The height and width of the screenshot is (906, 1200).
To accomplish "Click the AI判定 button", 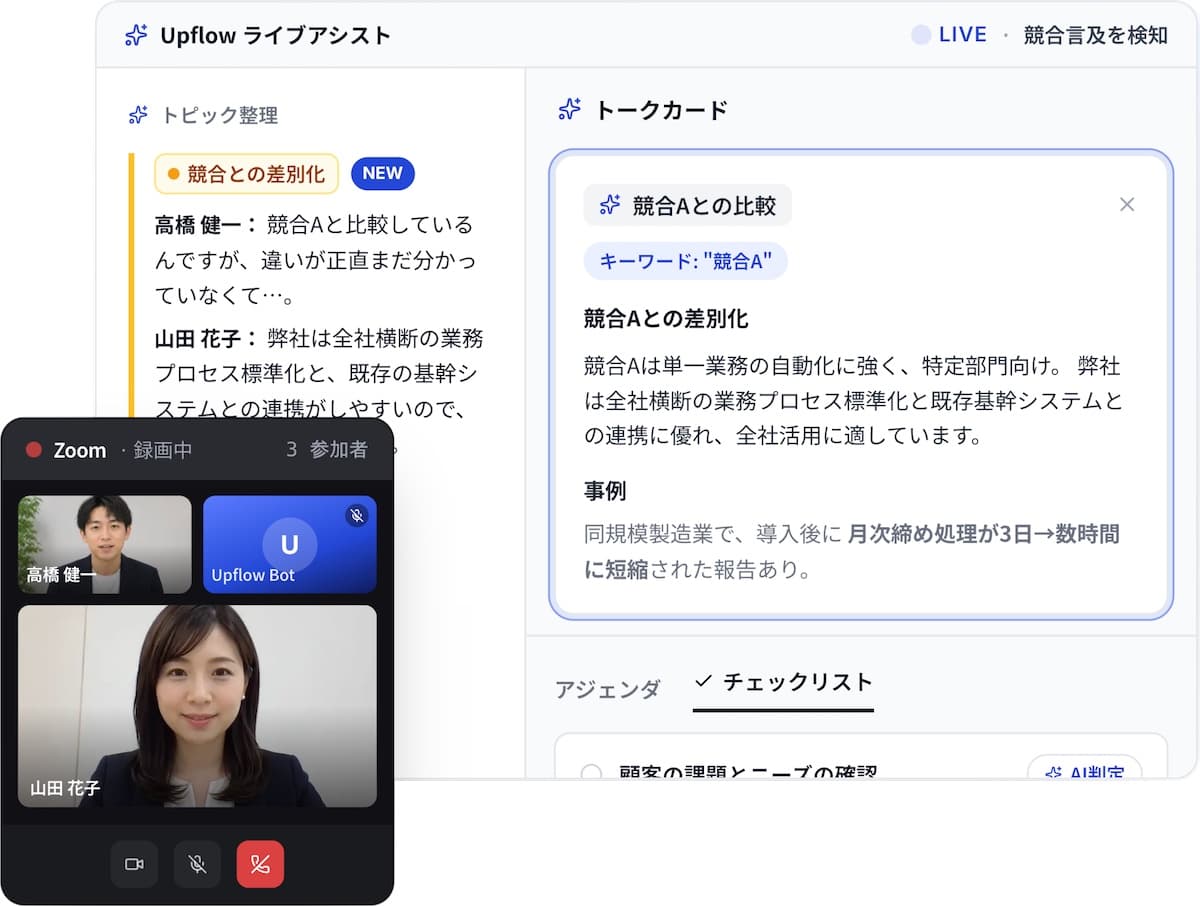I will pos(1085,768).
